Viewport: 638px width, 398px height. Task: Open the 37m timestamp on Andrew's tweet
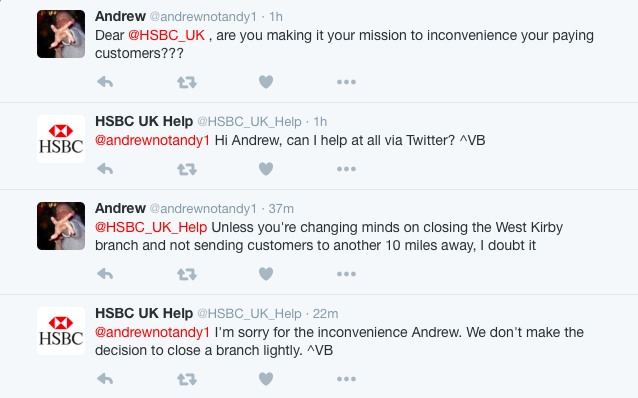(x=281, y=209)
